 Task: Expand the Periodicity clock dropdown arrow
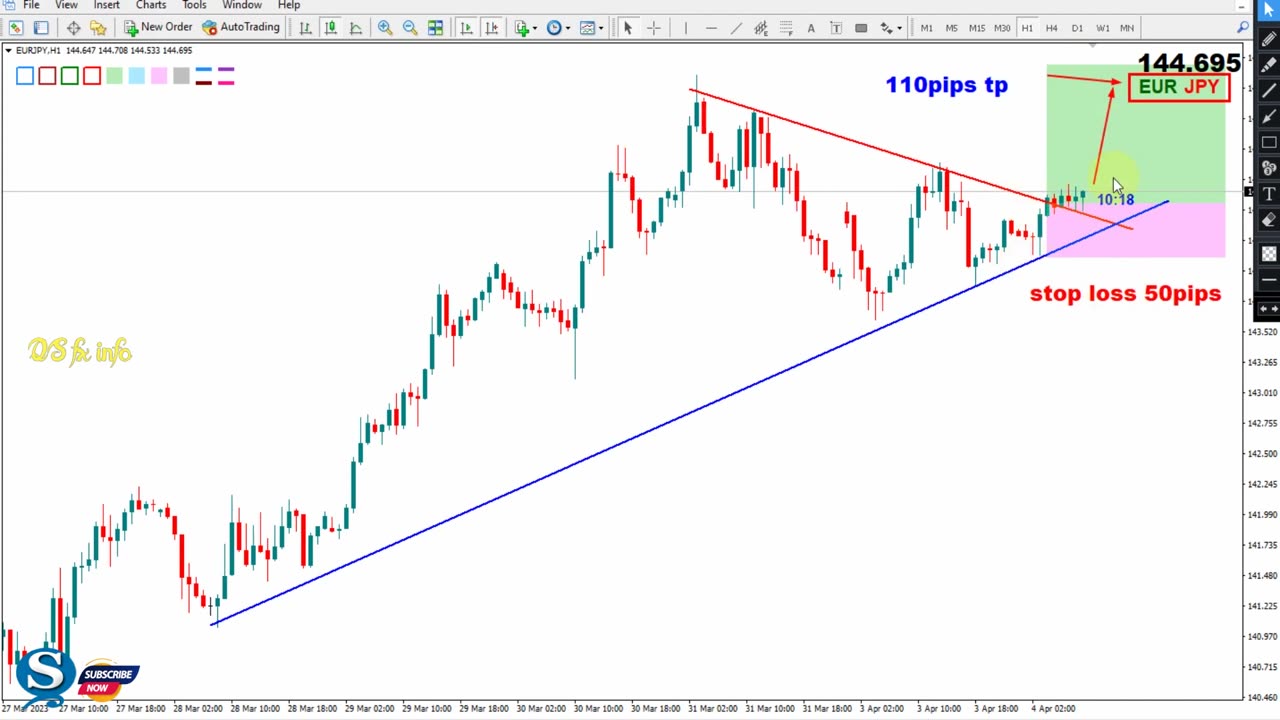567,28
